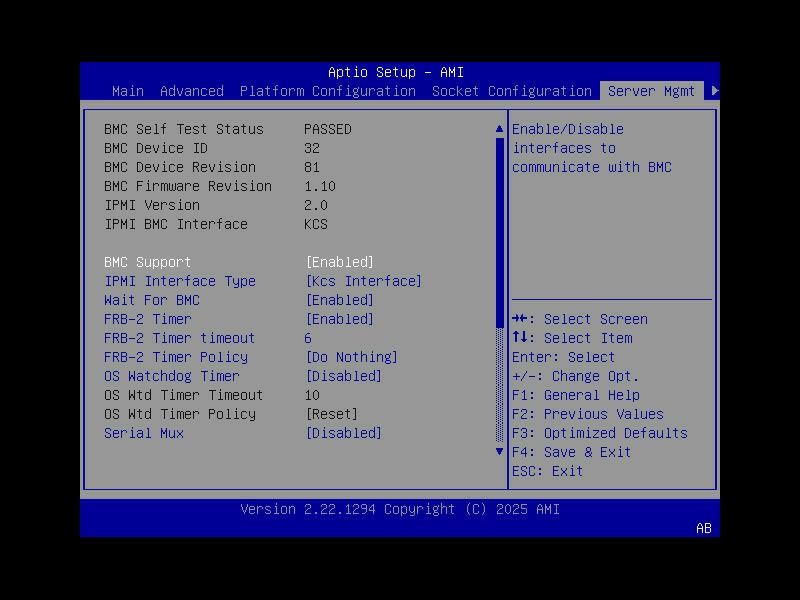The width and height of the screenshot is (800, 600).
Task: Switch to the Main tab
Action: click(x=128, y=91)
